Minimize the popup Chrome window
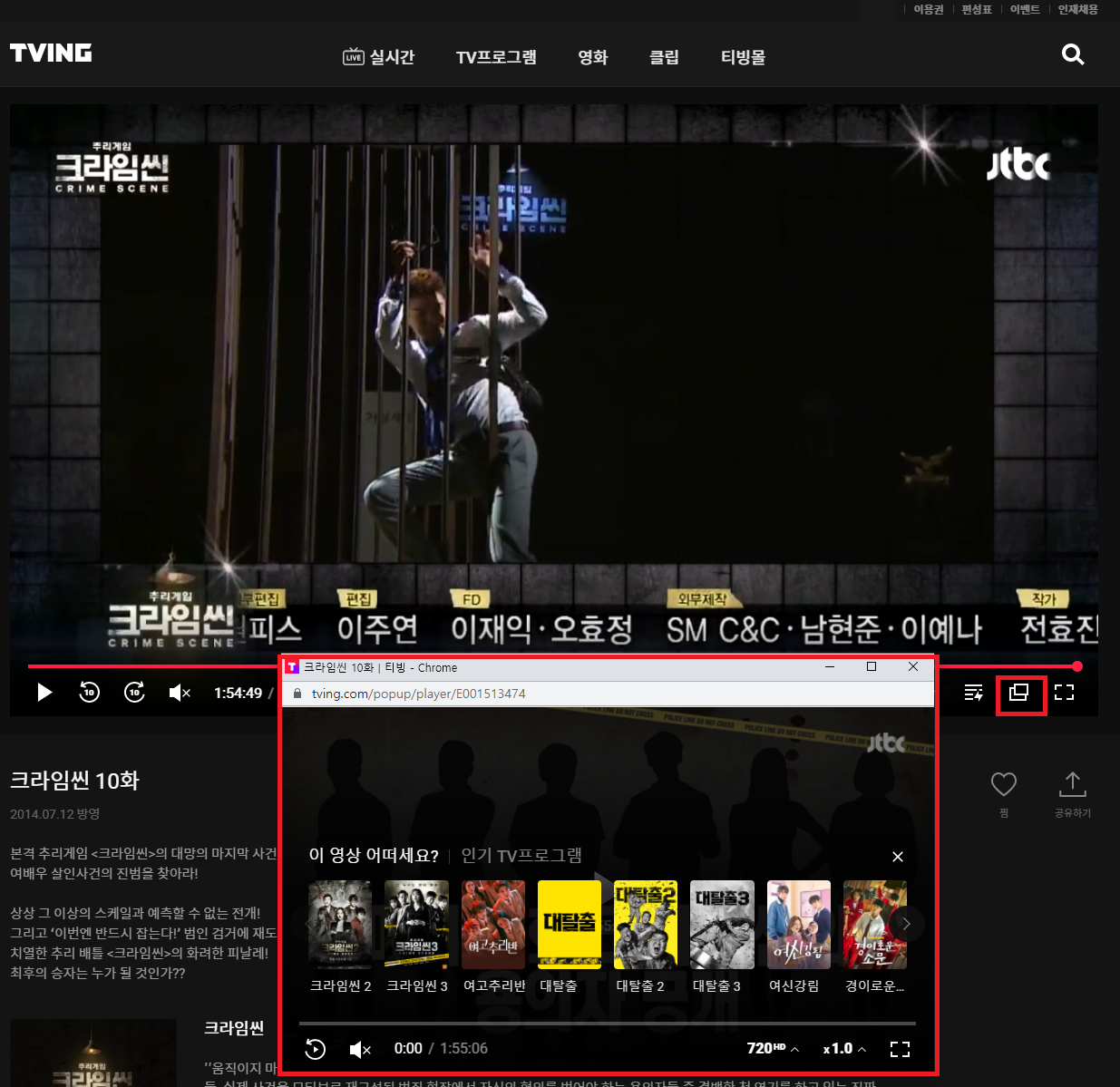Viewport: 1120px width, 1087px height. click(830, 667)
